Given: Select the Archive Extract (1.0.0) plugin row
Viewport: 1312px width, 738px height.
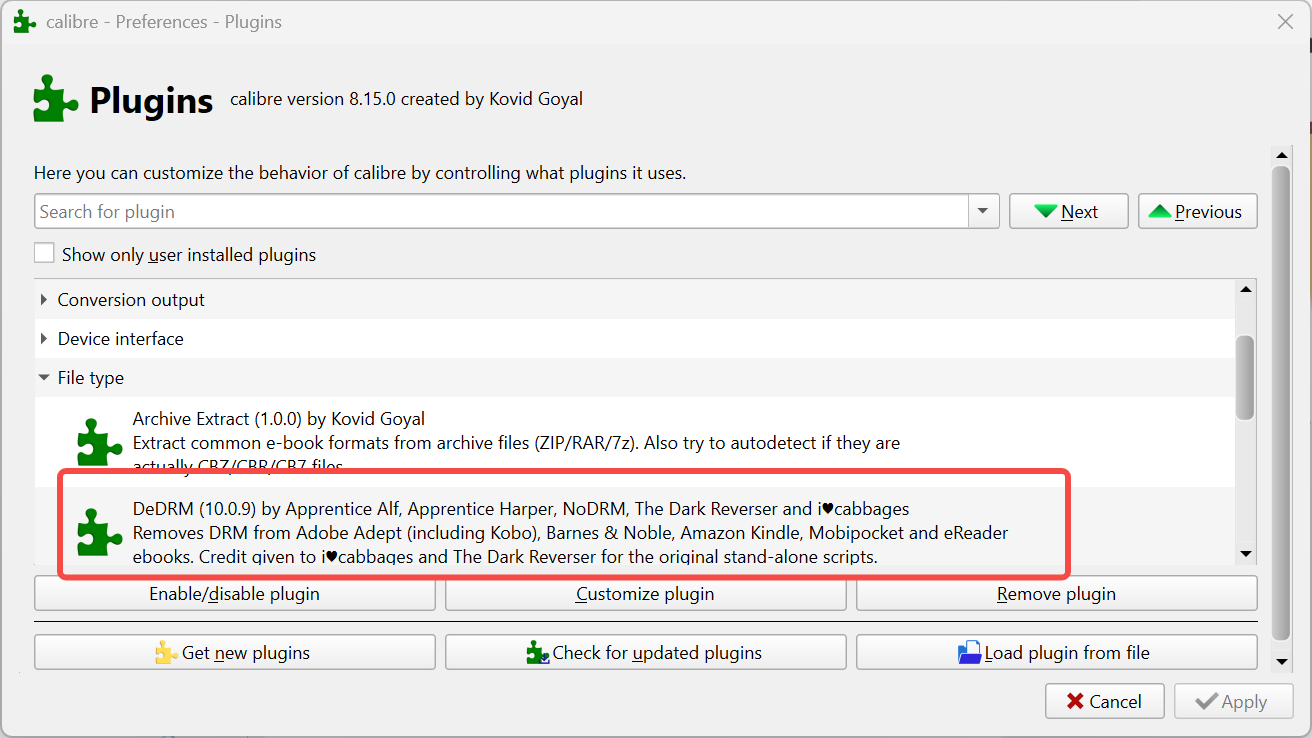Looking at the screenshot, I should coord(635,442).
